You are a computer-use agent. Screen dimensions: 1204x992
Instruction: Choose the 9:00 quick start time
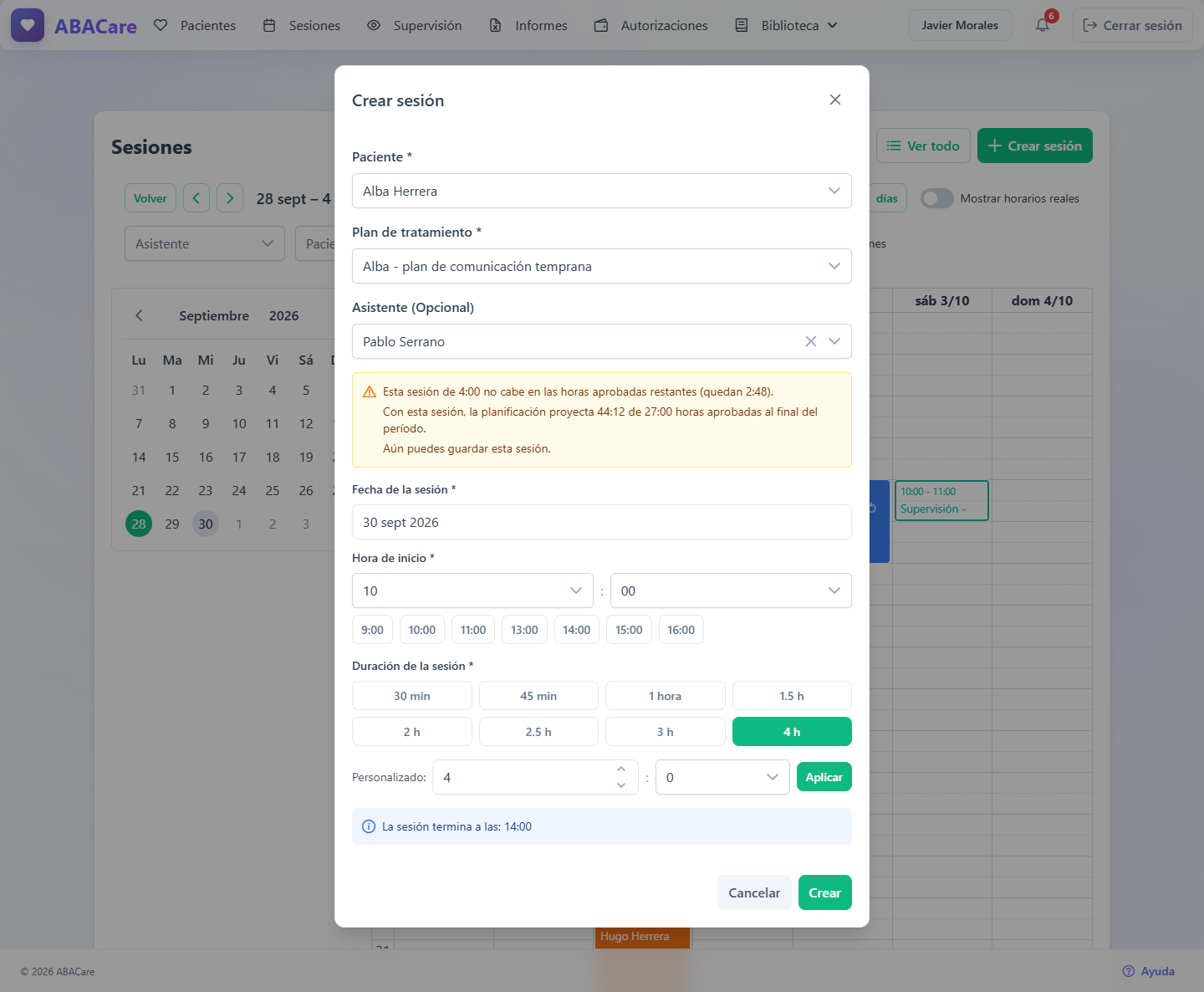[x=372, y=630]
